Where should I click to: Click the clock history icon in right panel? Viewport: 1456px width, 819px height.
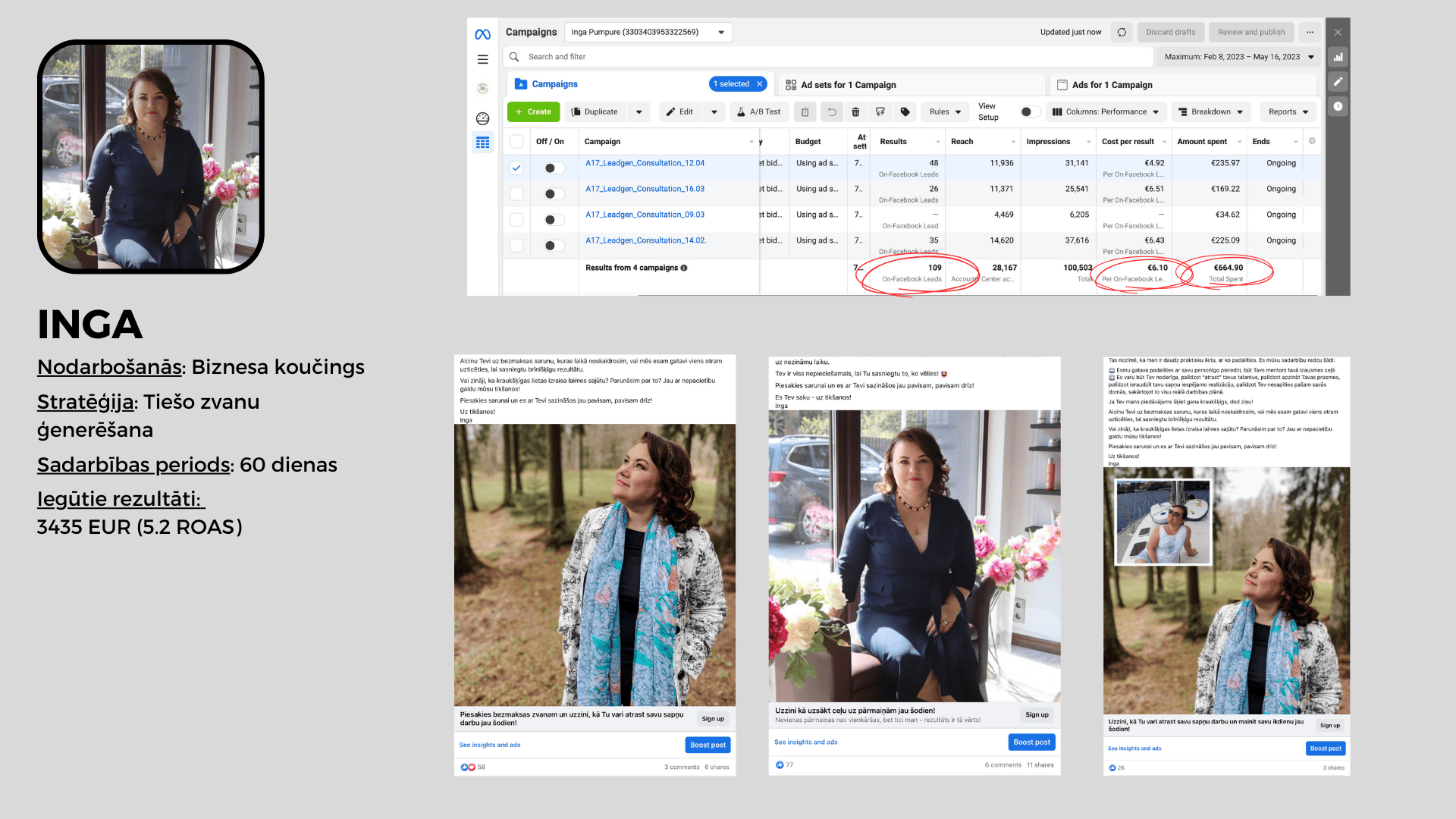tap(1338, 106)
